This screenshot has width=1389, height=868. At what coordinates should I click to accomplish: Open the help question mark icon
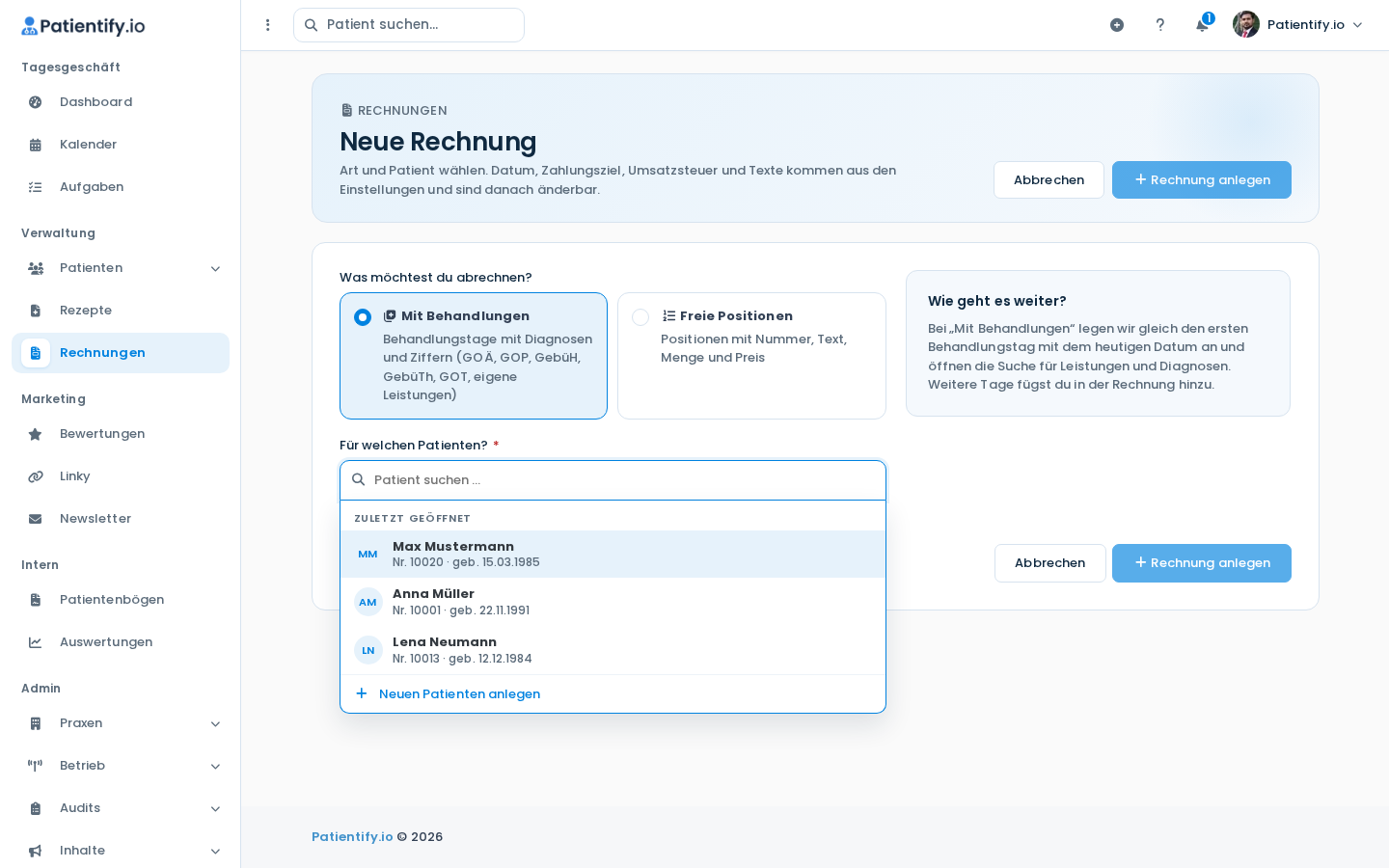1160,25
